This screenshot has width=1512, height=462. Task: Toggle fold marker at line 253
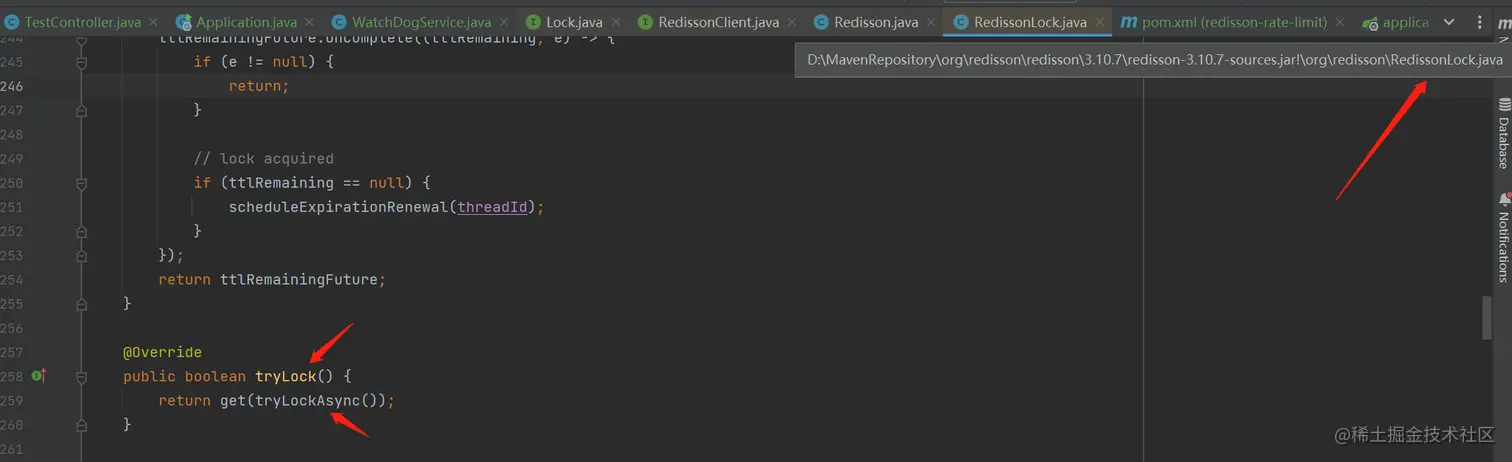pos(81,256)
